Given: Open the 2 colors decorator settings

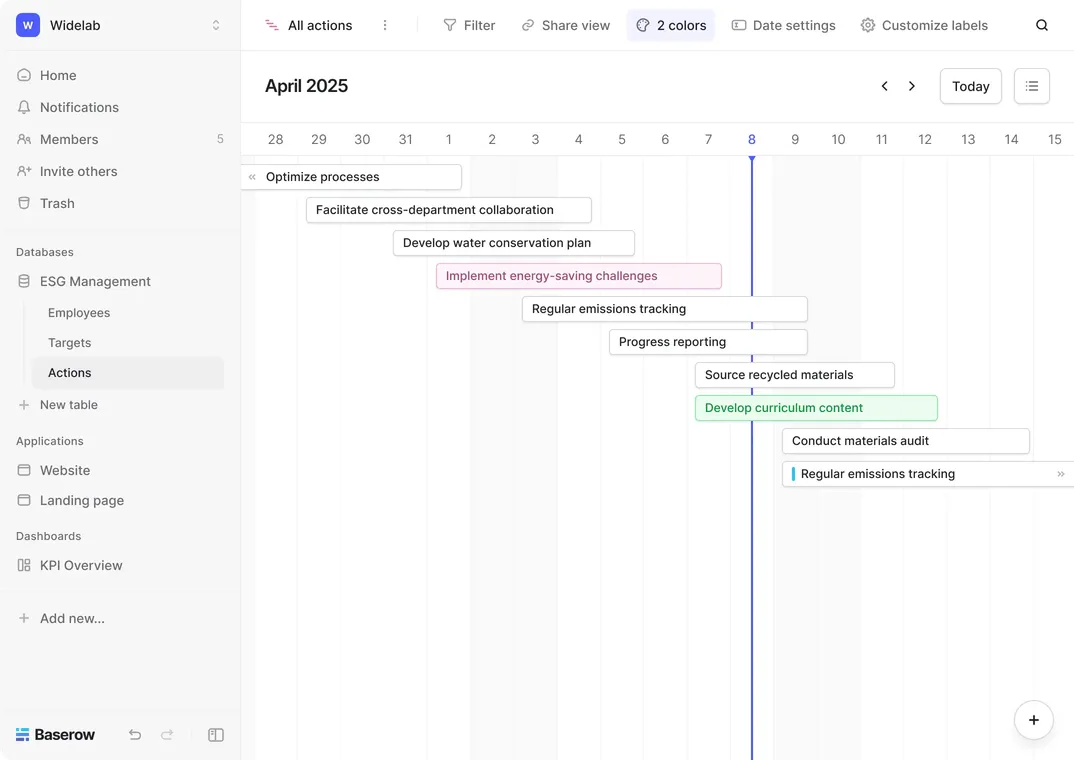Looking at the screenshot, I should pos(671,25).
